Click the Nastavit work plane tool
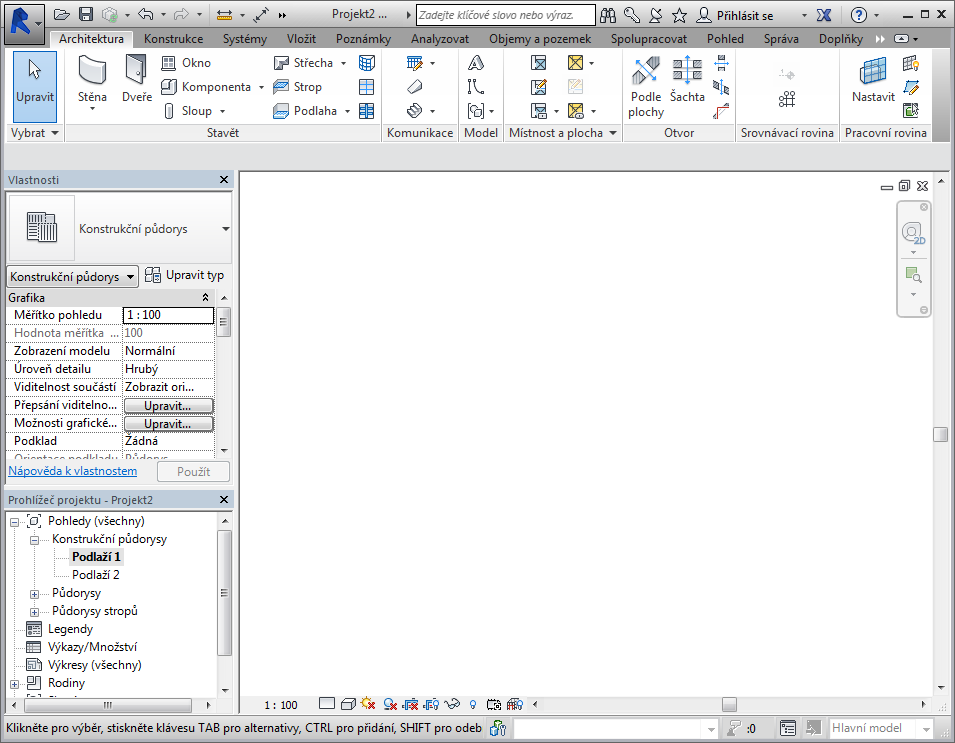 click(873, 79)
